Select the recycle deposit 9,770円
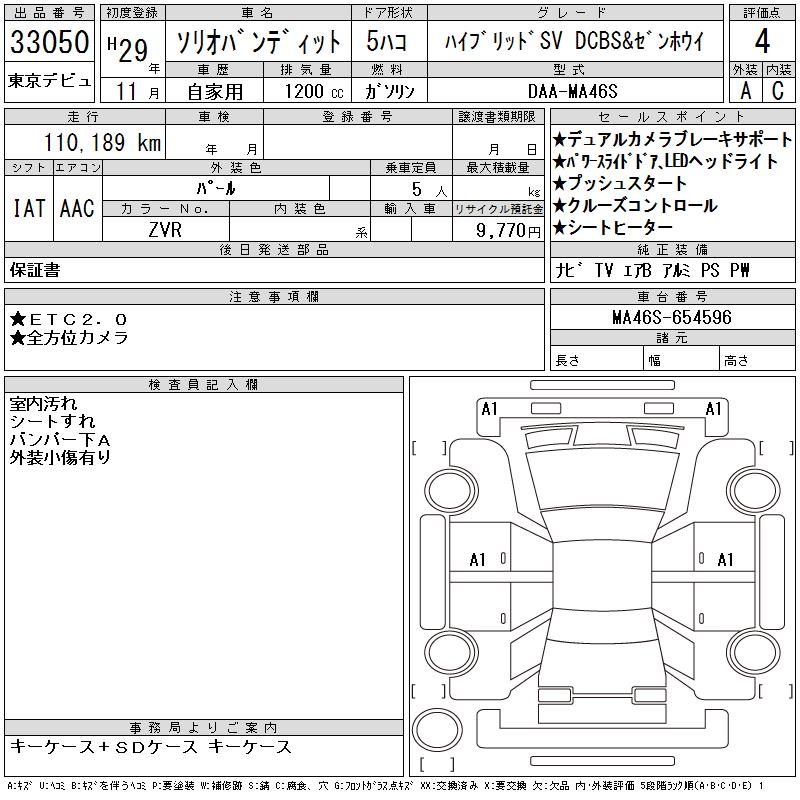 508,230
